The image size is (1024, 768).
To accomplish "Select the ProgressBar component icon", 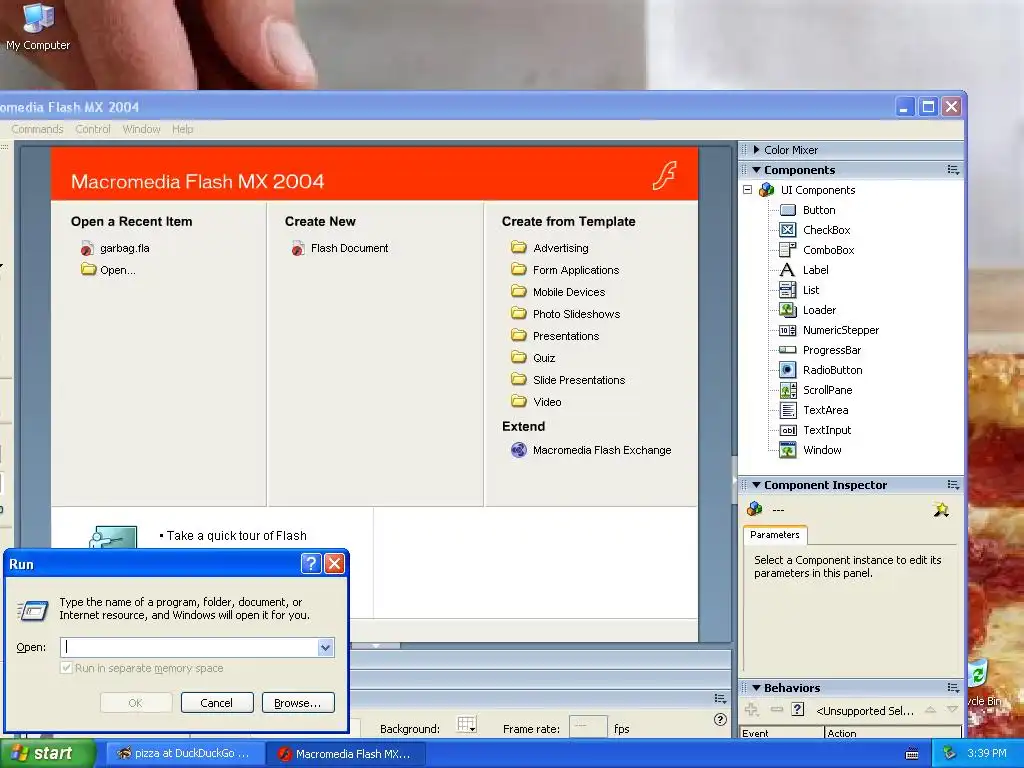I will [788, 350].
